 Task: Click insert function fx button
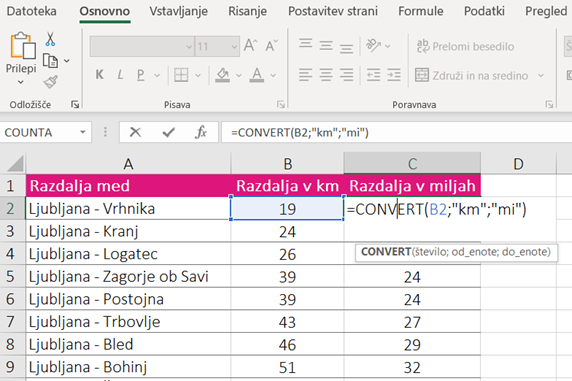[201, 132]
